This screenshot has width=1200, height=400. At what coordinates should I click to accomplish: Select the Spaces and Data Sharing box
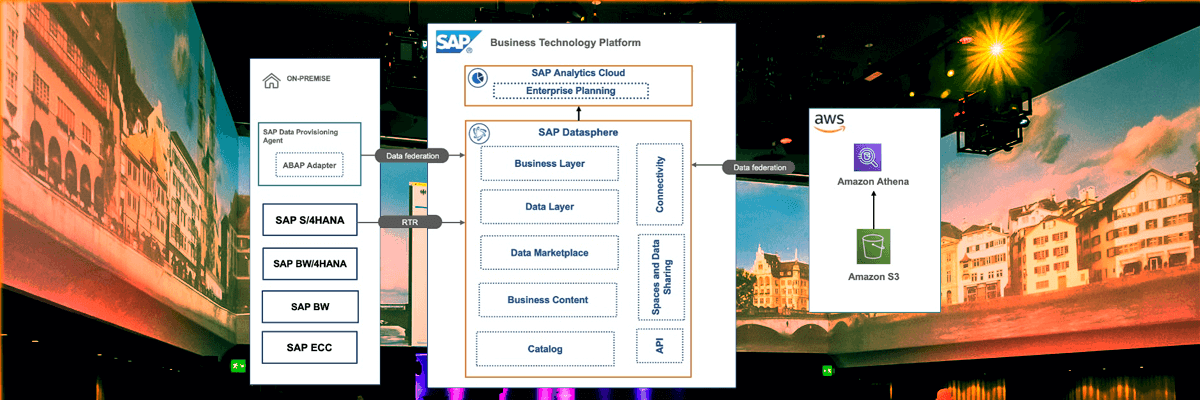point(660,278)
